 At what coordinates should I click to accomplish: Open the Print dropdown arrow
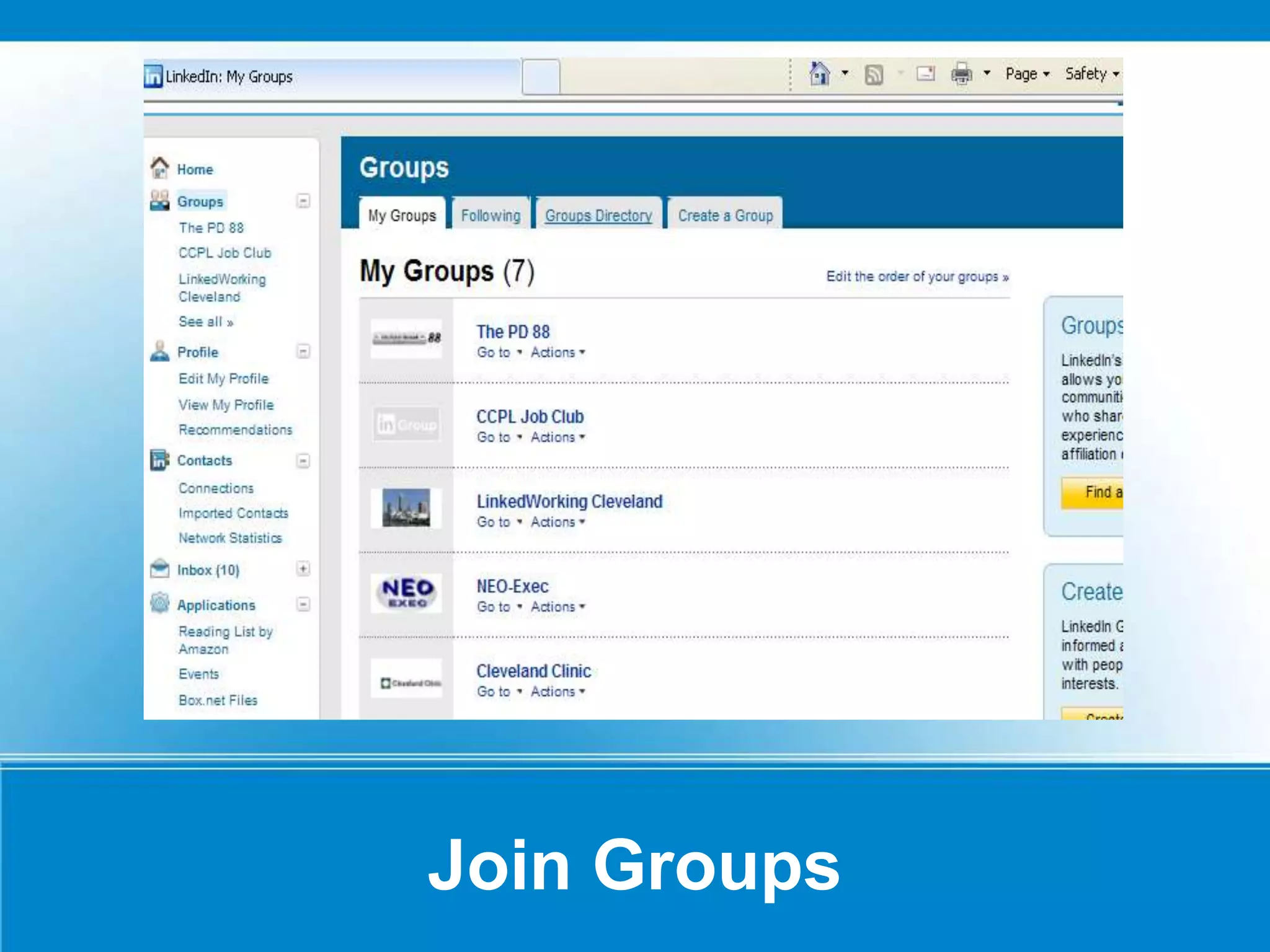pos(987,73)
